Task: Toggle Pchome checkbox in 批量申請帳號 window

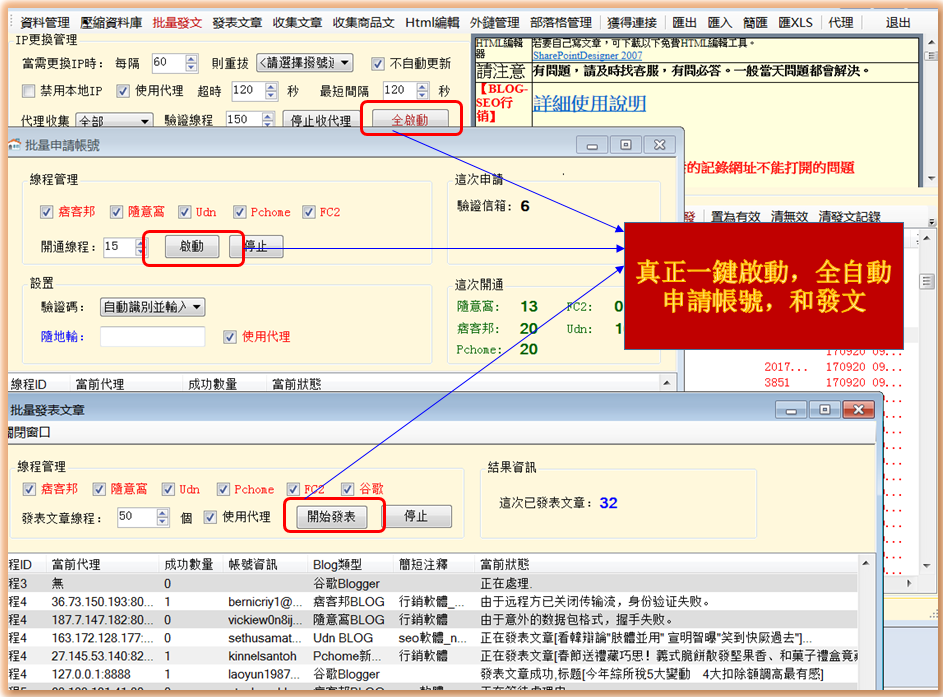Action: click(x=240, y=212)
